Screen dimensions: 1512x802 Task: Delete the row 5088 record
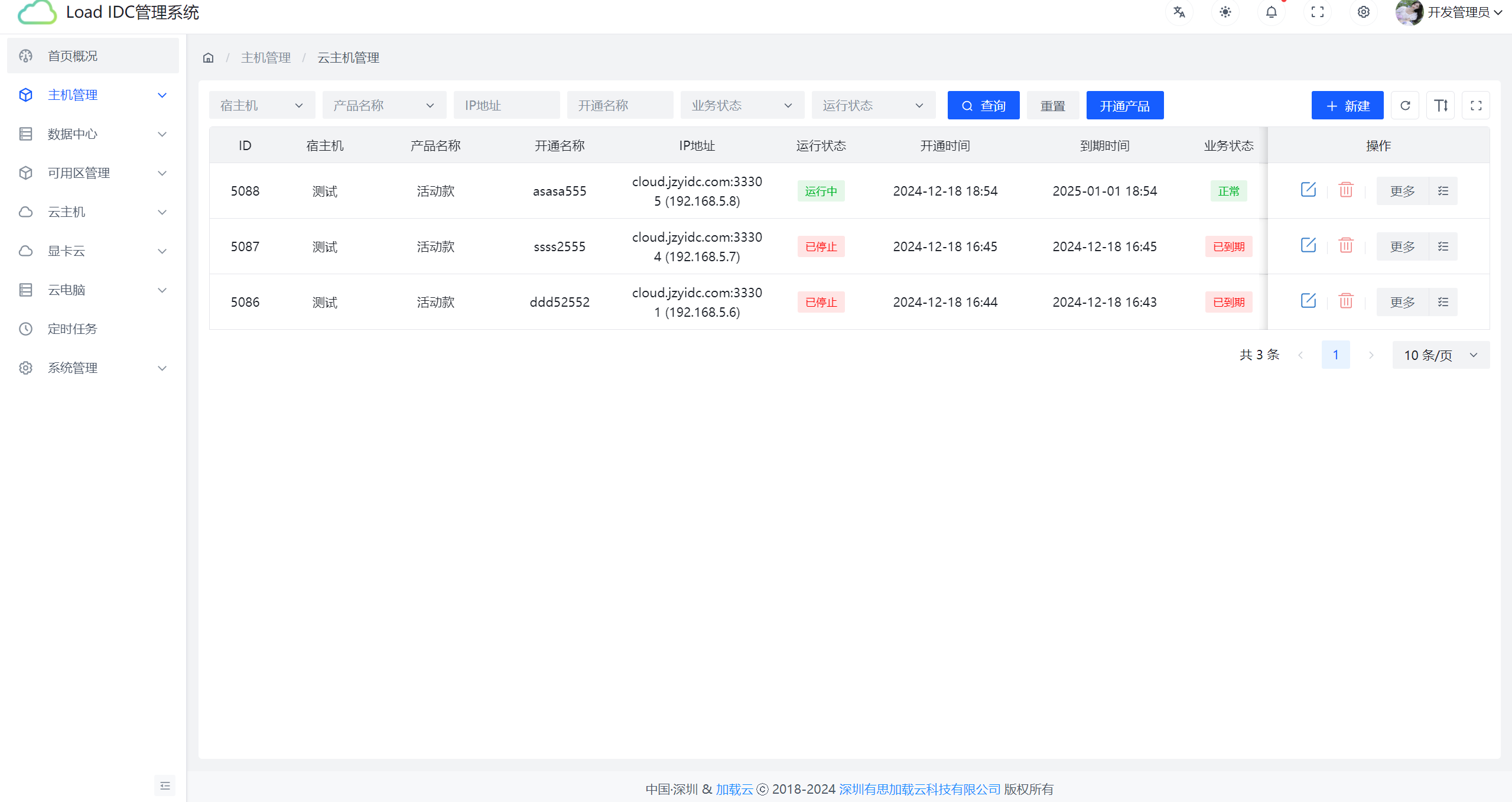(1346, 190)
